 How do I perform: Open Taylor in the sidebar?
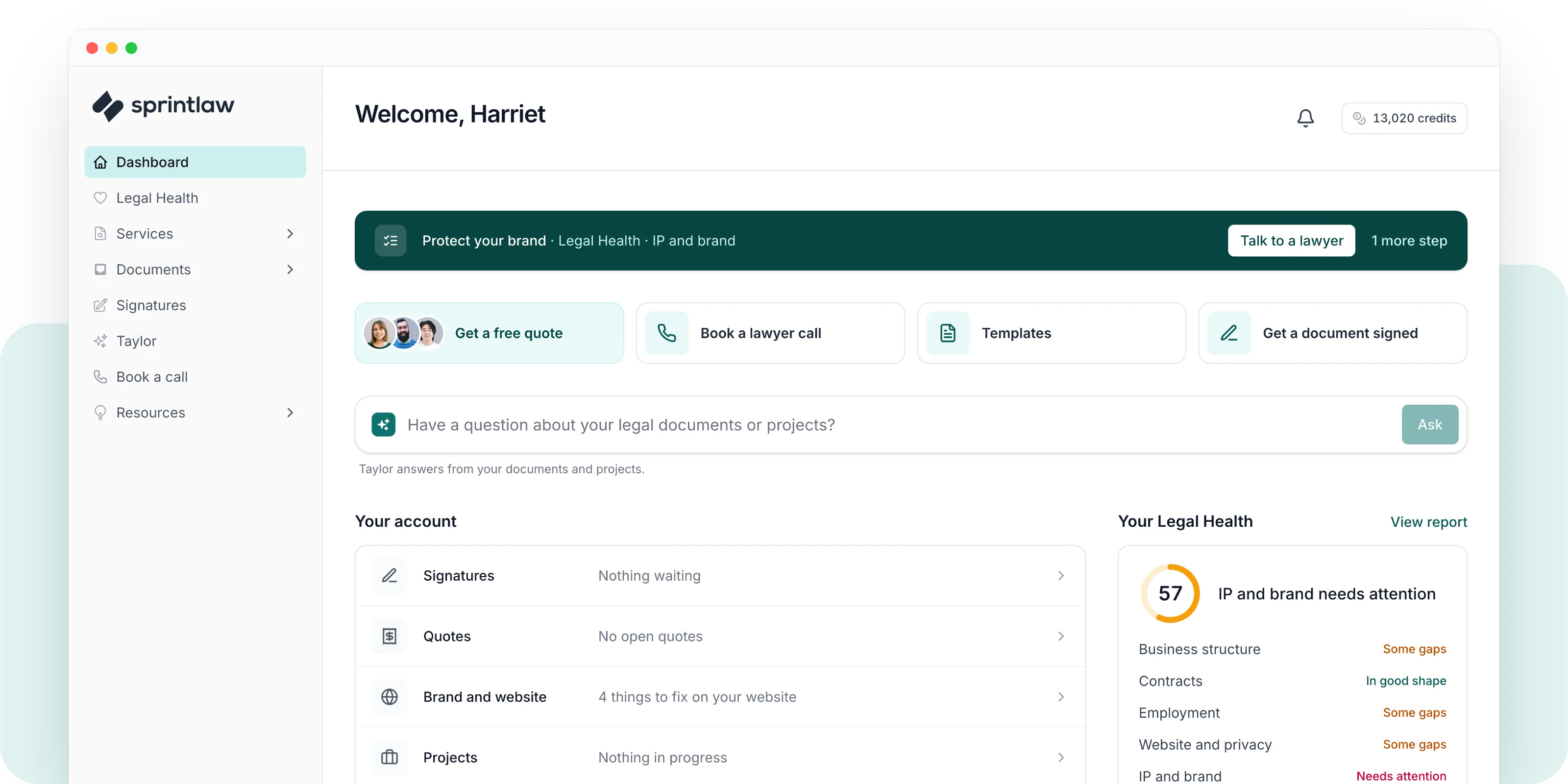pos(195,341)
